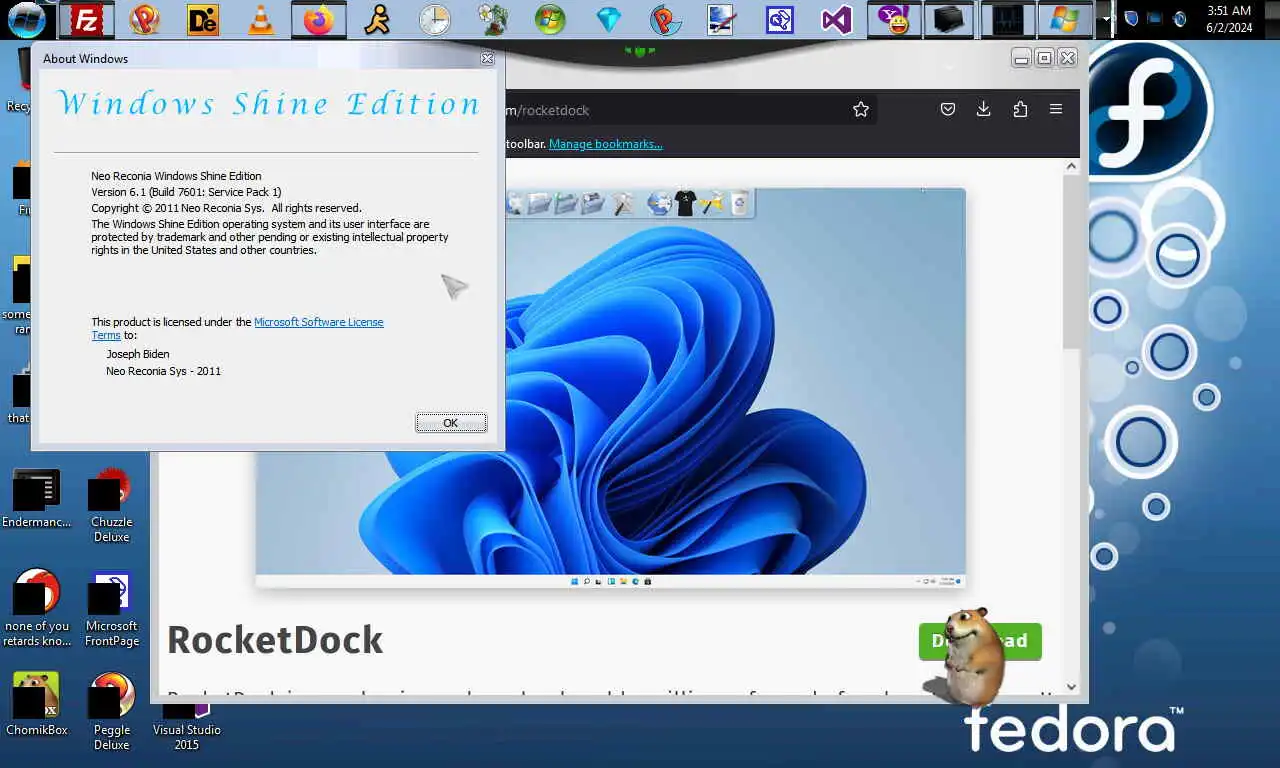Open the picture-with-pen editor taskbar icon
This screenshot has width=1280, height=768.
[722, 19]
